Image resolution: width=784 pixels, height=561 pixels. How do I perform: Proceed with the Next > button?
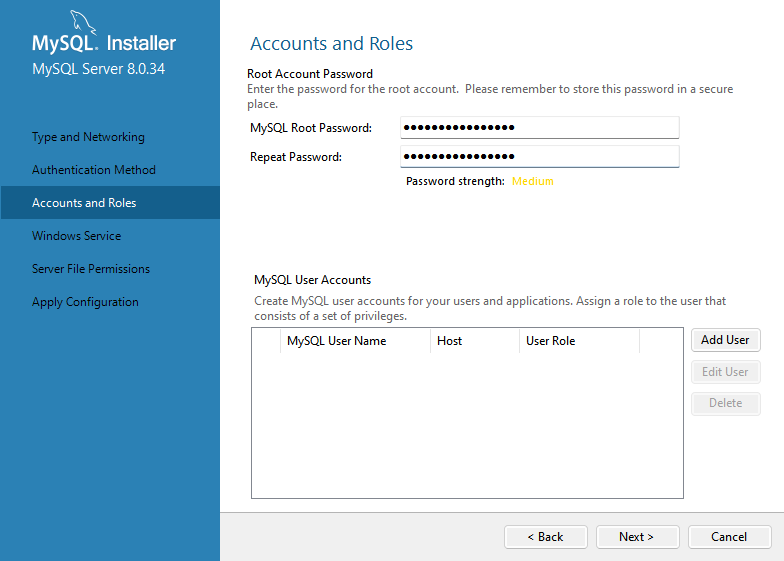[638, 537]
